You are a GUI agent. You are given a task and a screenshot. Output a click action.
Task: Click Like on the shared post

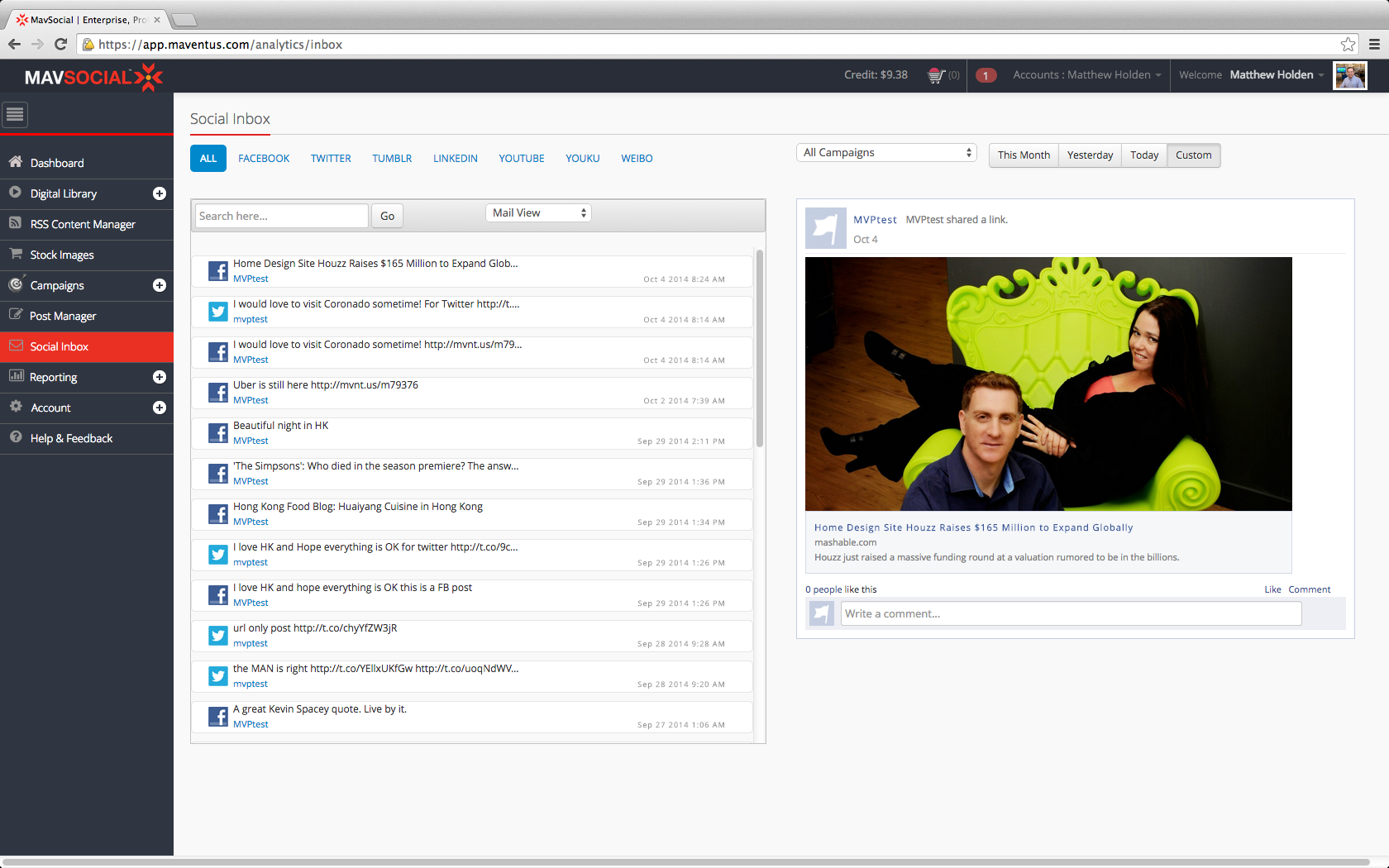pos(1272,589)
